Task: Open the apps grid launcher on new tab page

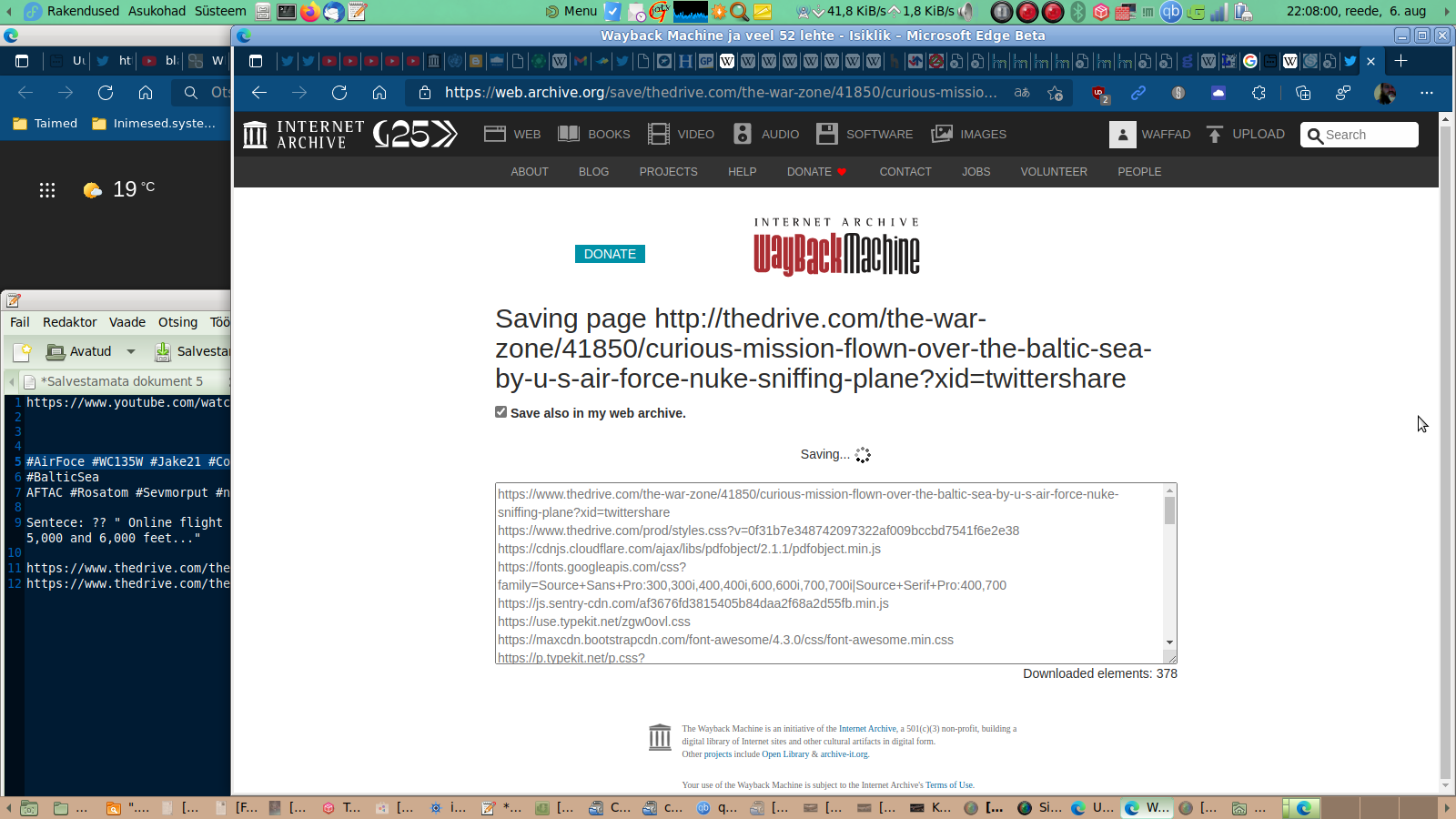Action: (47, 190)
